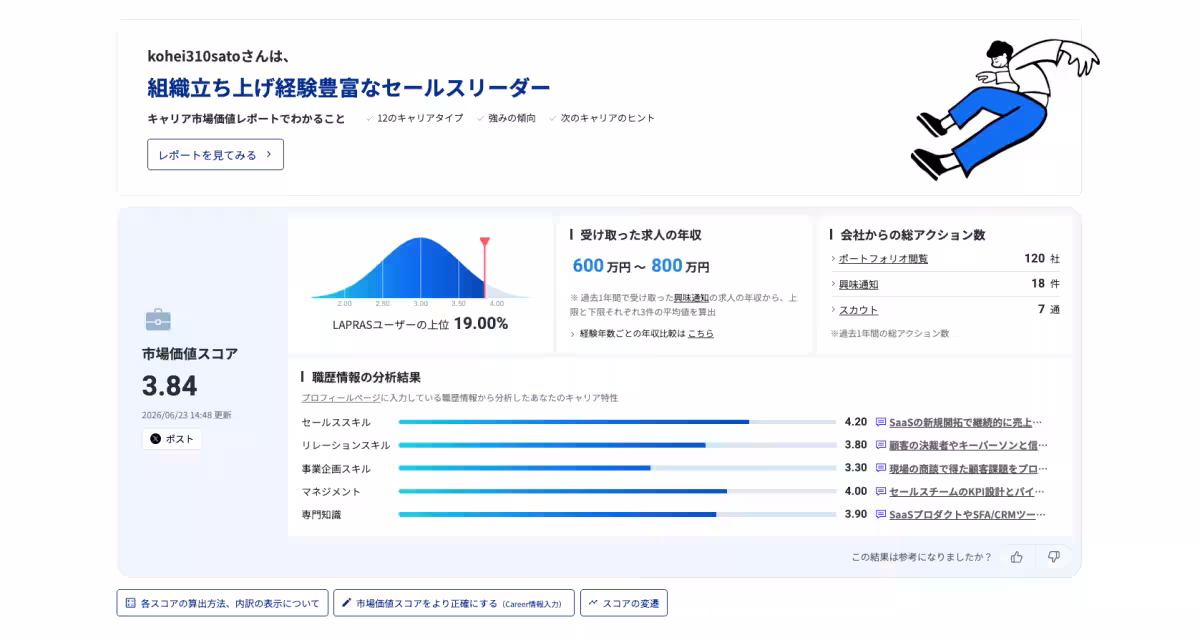1200x640 pixels.
Task: Open こちら salary comparison link
Action: [700, 334]
